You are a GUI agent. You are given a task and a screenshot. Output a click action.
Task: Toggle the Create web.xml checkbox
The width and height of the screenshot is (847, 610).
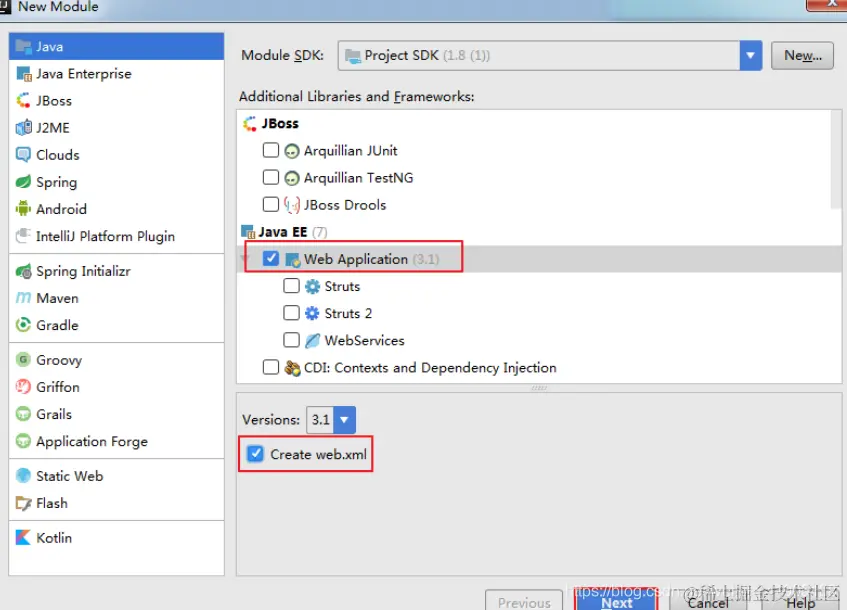point(256,453)
